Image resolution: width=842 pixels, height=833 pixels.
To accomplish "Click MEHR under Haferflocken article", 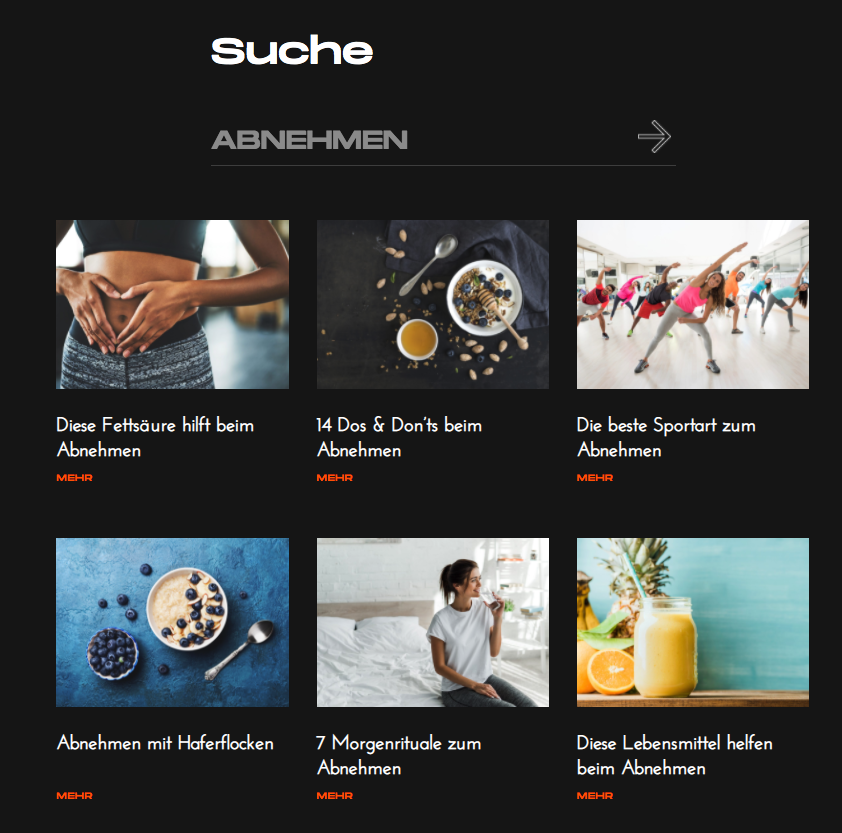I will click(x=75, y=795).
